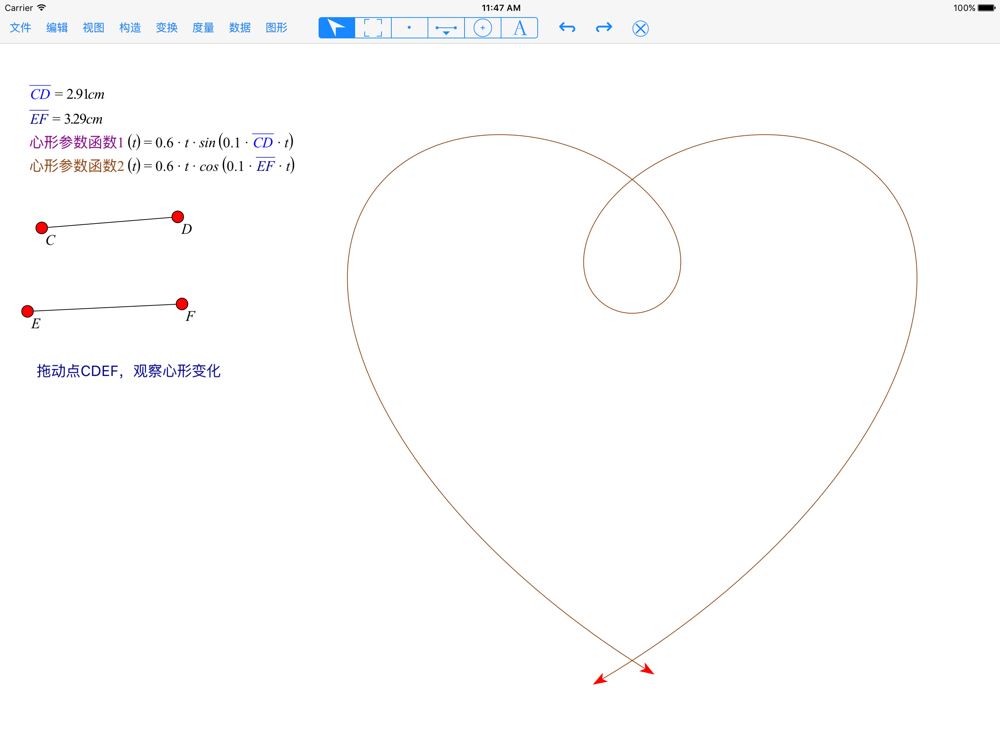Select the arrow selection tool
The image size is (1000, 750).
coord(337,28)
